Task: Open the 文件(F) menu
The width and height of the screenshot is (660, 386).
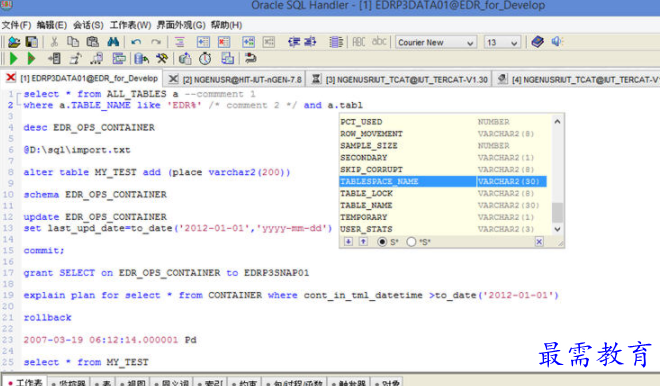Action: (x=16, y=25)
